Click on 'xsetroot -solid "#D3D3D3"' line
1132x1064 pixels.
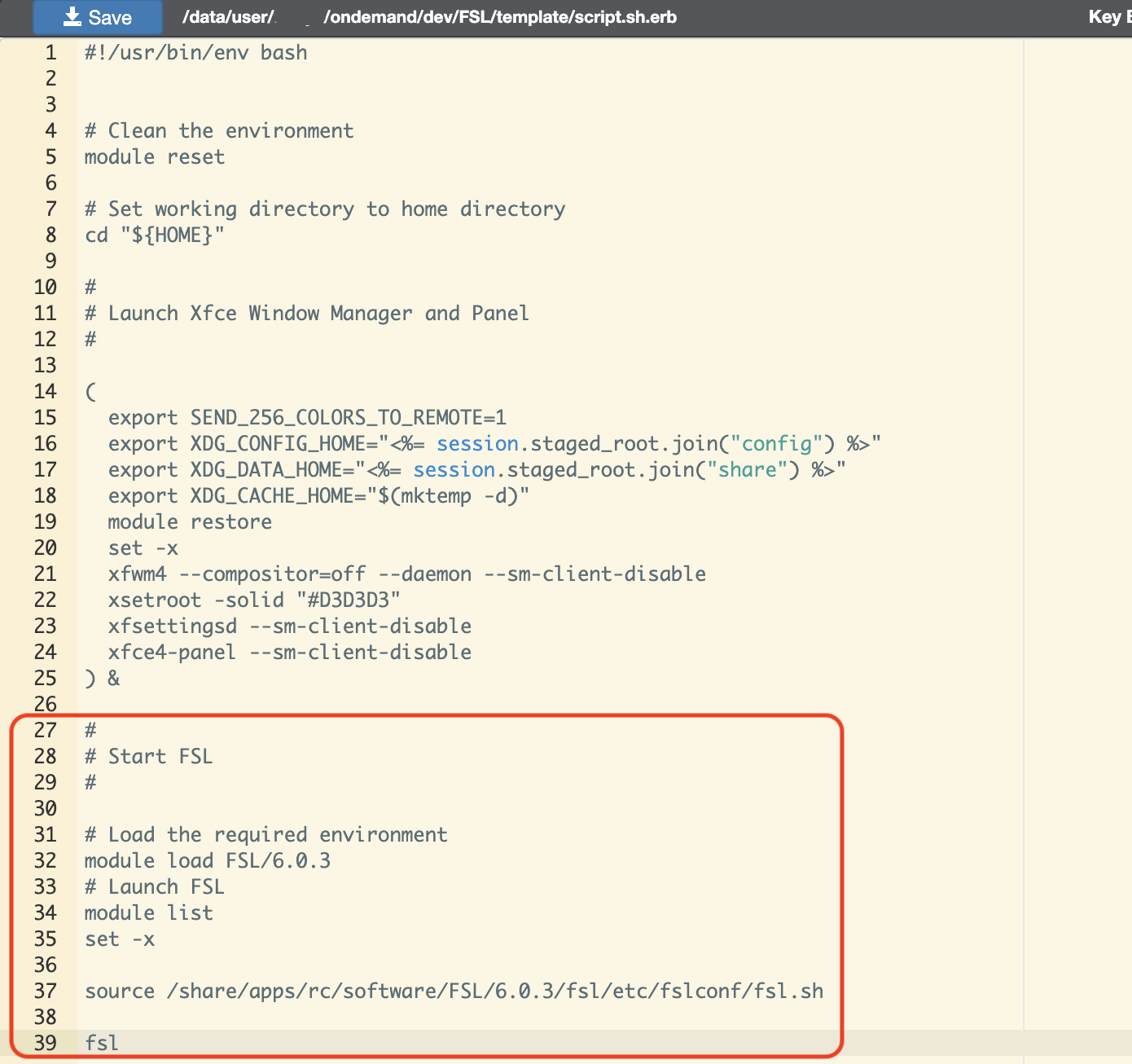pos(254,600)
